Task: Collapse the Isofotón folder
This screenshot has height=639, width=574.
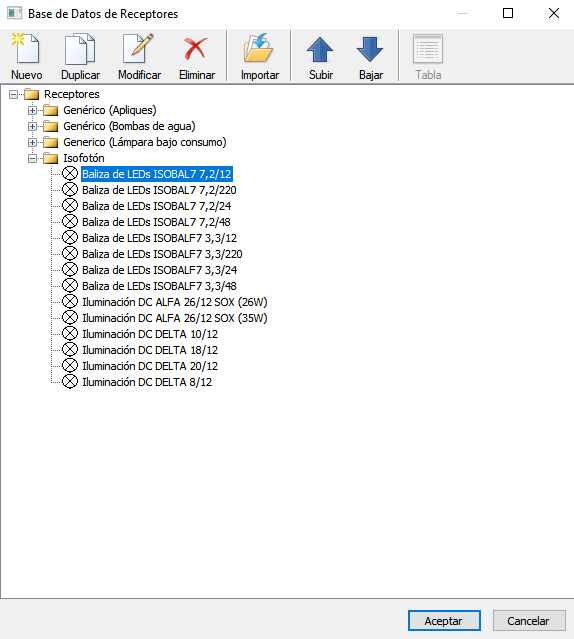Action: coord(33,158)
